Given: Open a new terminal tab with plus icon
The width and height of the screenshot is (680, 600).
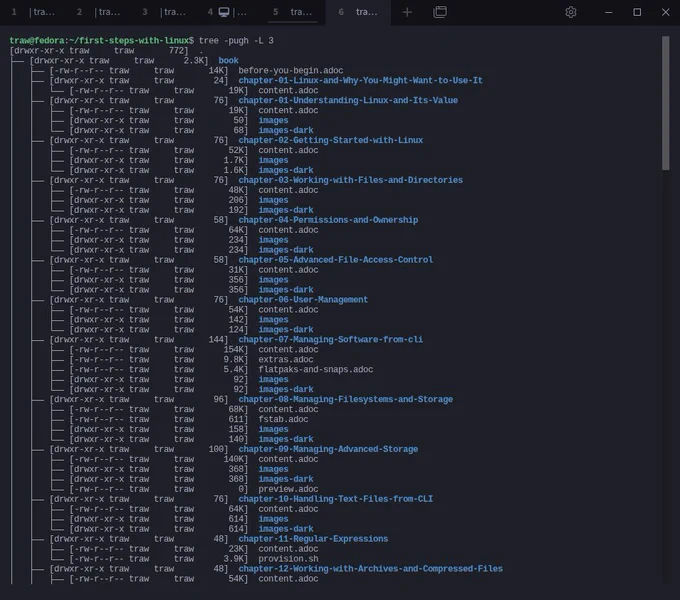Looking at the screenshot, I should pos(407,12).
